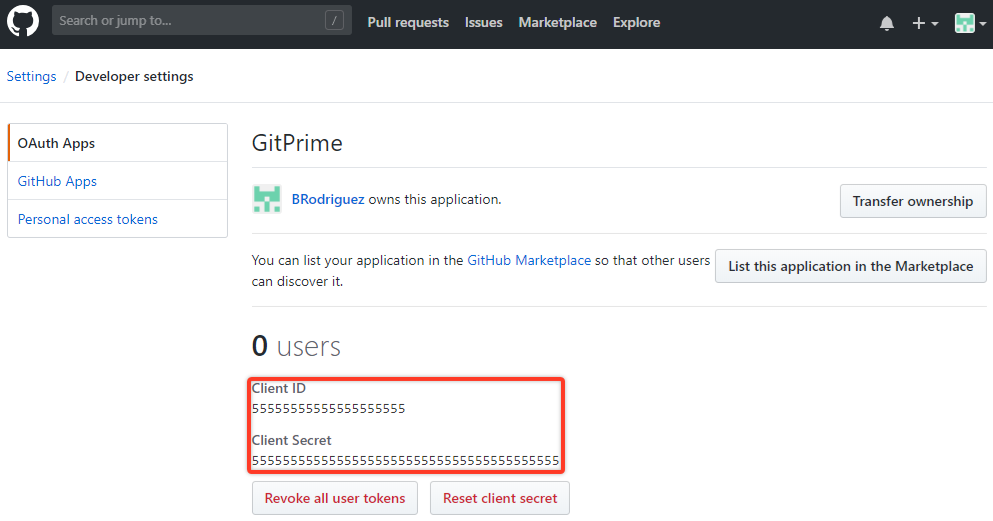
Task: Open the plus create-new dropdown
Action: point(925,23)
